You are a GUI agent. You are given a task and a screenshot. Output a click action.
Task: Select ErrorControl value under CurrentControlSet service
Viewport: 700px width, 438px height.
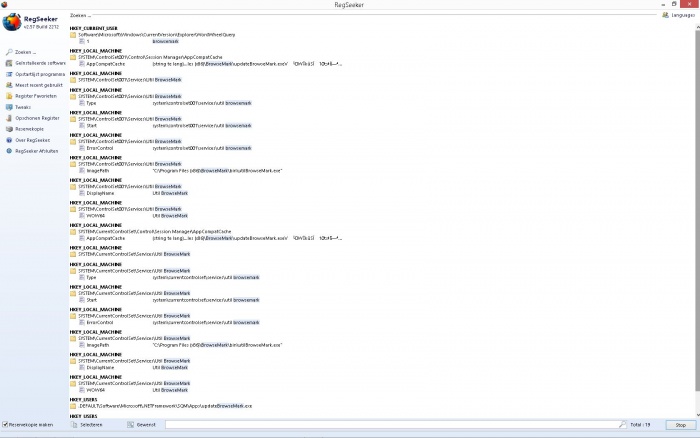(x=100, y=322)
